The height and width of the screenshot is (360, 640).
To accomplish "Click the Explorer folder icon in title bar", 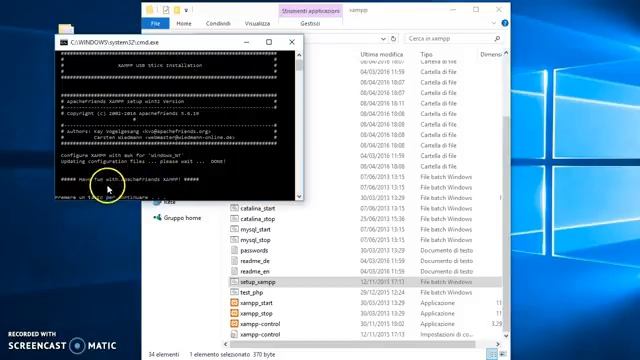I will coord(149,10).
